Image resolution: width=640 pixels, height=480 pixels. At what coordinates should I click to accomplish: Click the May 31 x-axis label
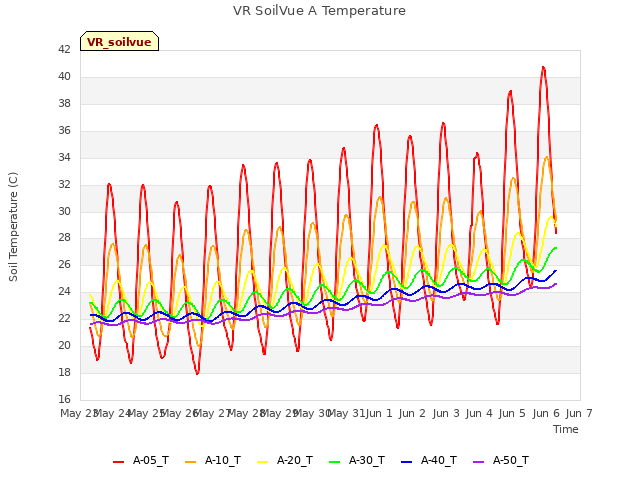point(346,413)
